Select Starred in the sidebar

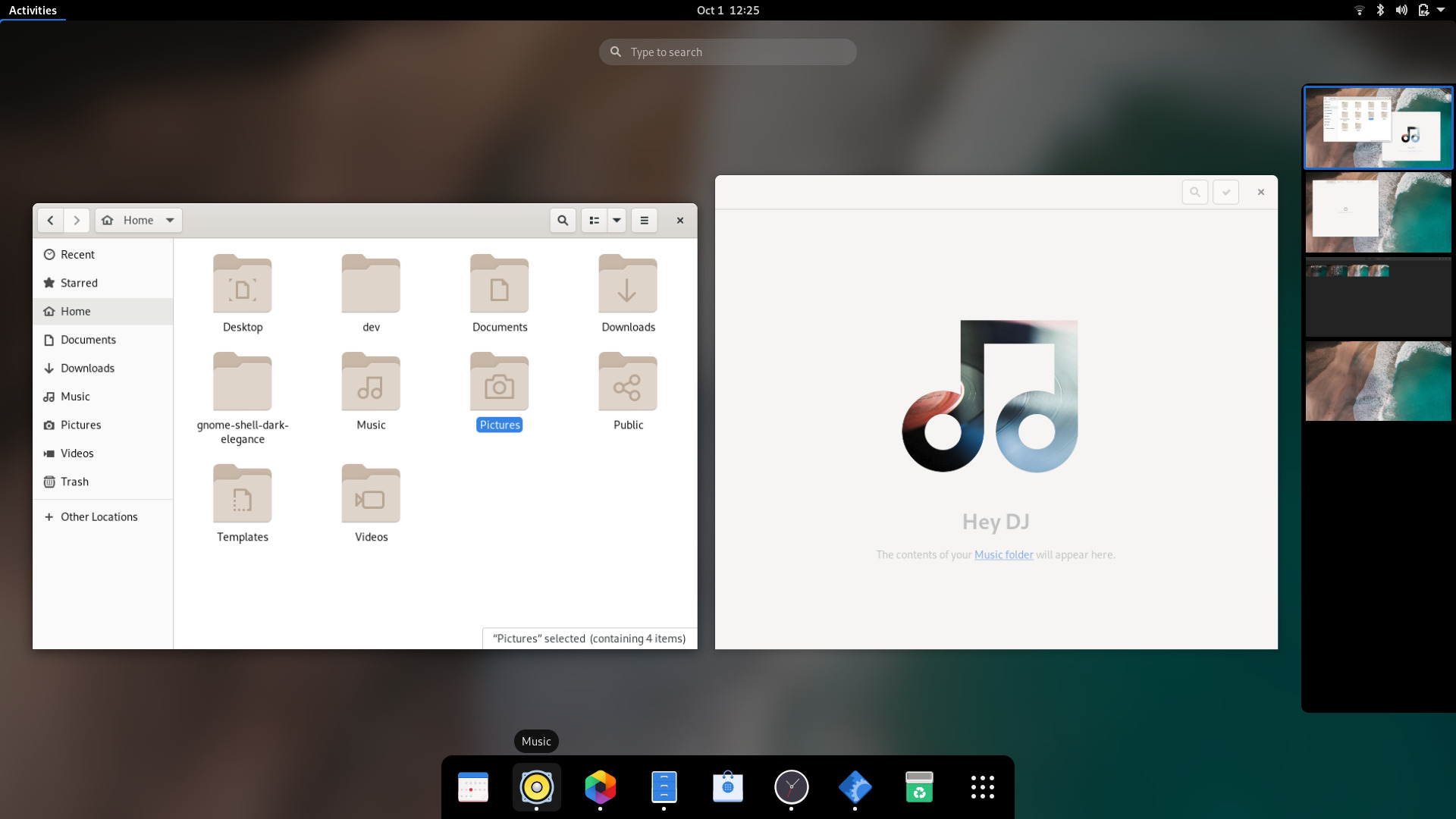tap(79, 283)
